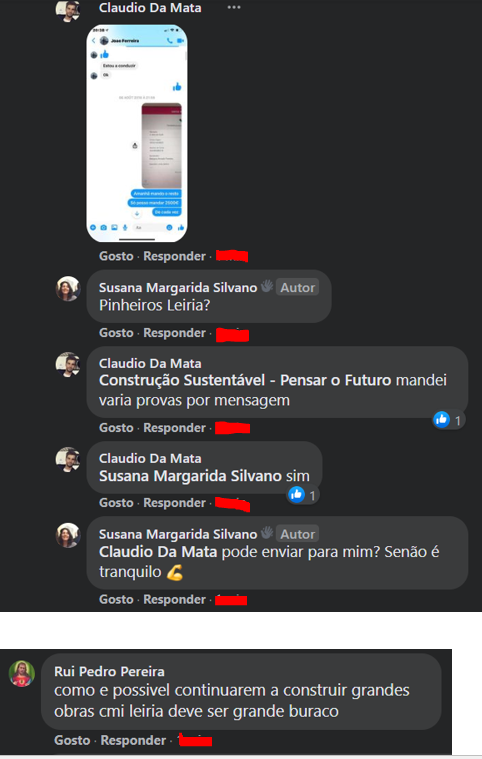This screenshot has height=759, width=482.
Task: Reply to the 'Pinheiros Leiria?' comment
Action: [x=174, y=333]
